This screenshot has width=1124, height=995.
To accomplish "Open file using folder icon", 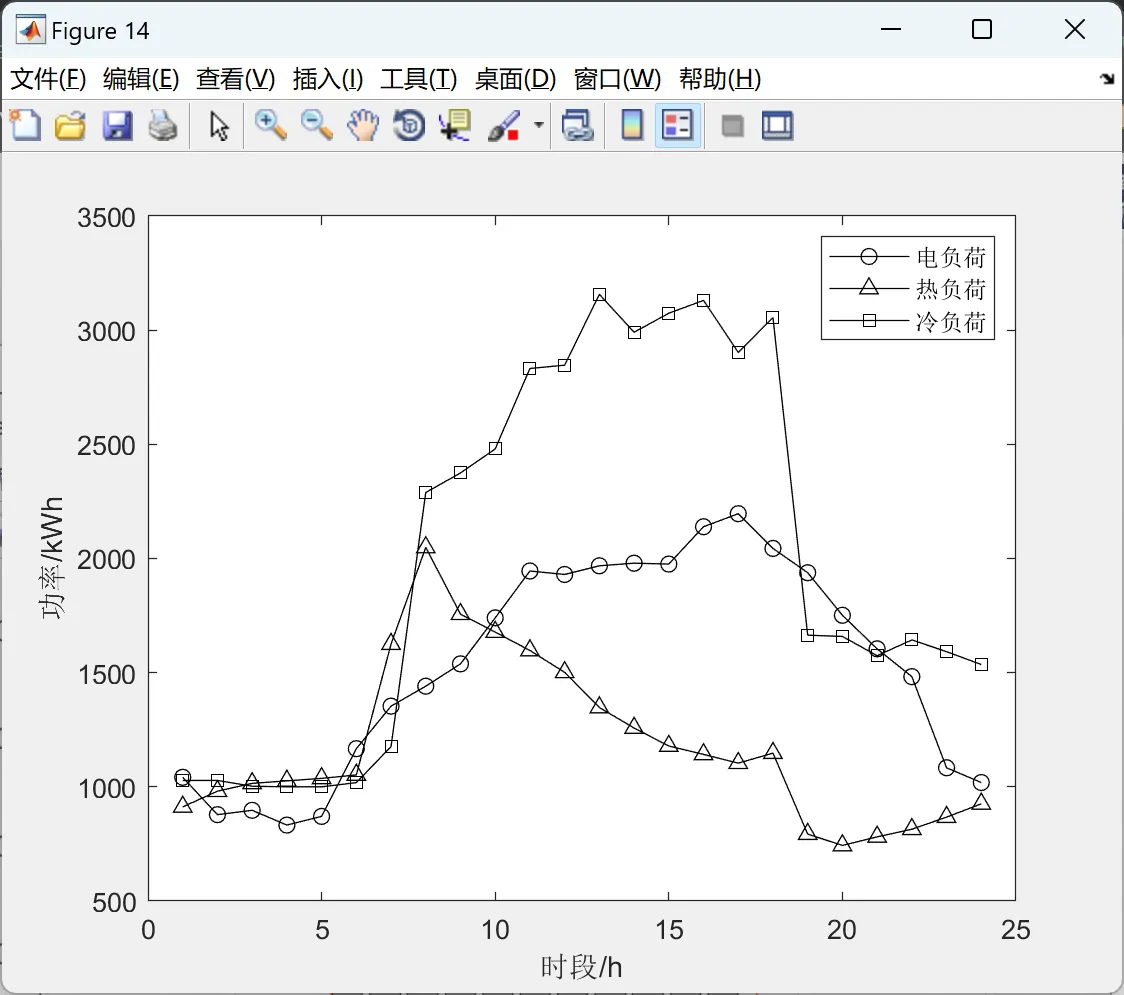I will (70, 125).
